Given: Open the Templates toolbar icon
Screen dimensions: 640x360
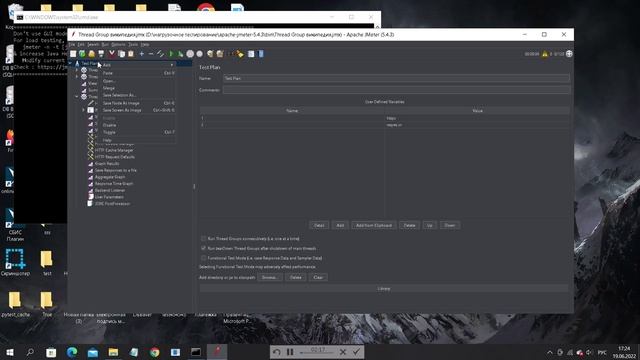Looking at the screenshot, I should [x=82, y=54].
